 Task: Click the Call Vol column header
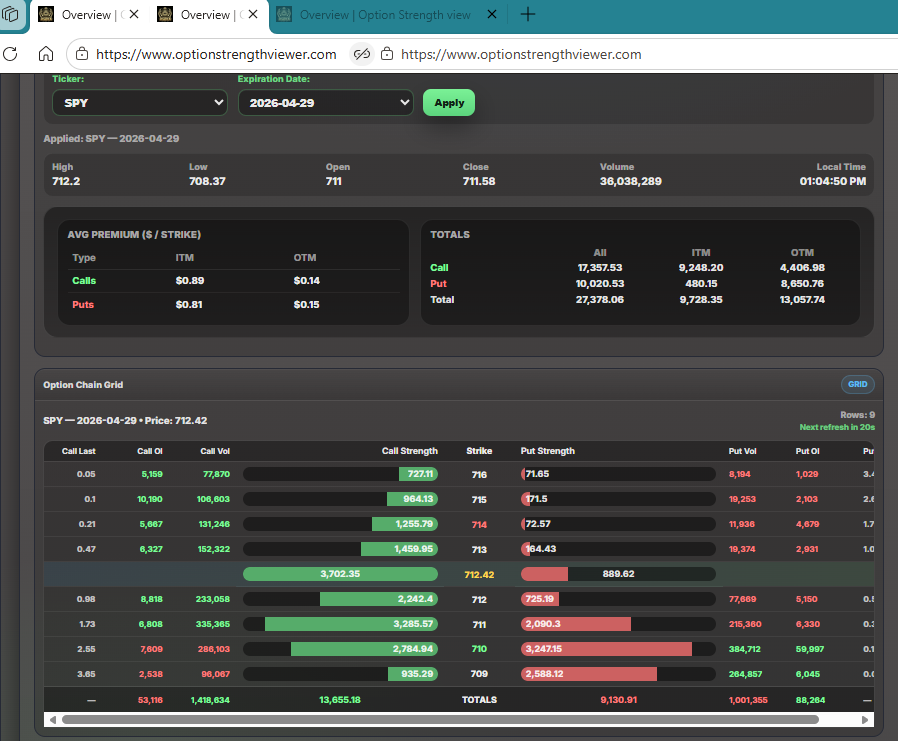pyautogui.click(x=215, y=451)
